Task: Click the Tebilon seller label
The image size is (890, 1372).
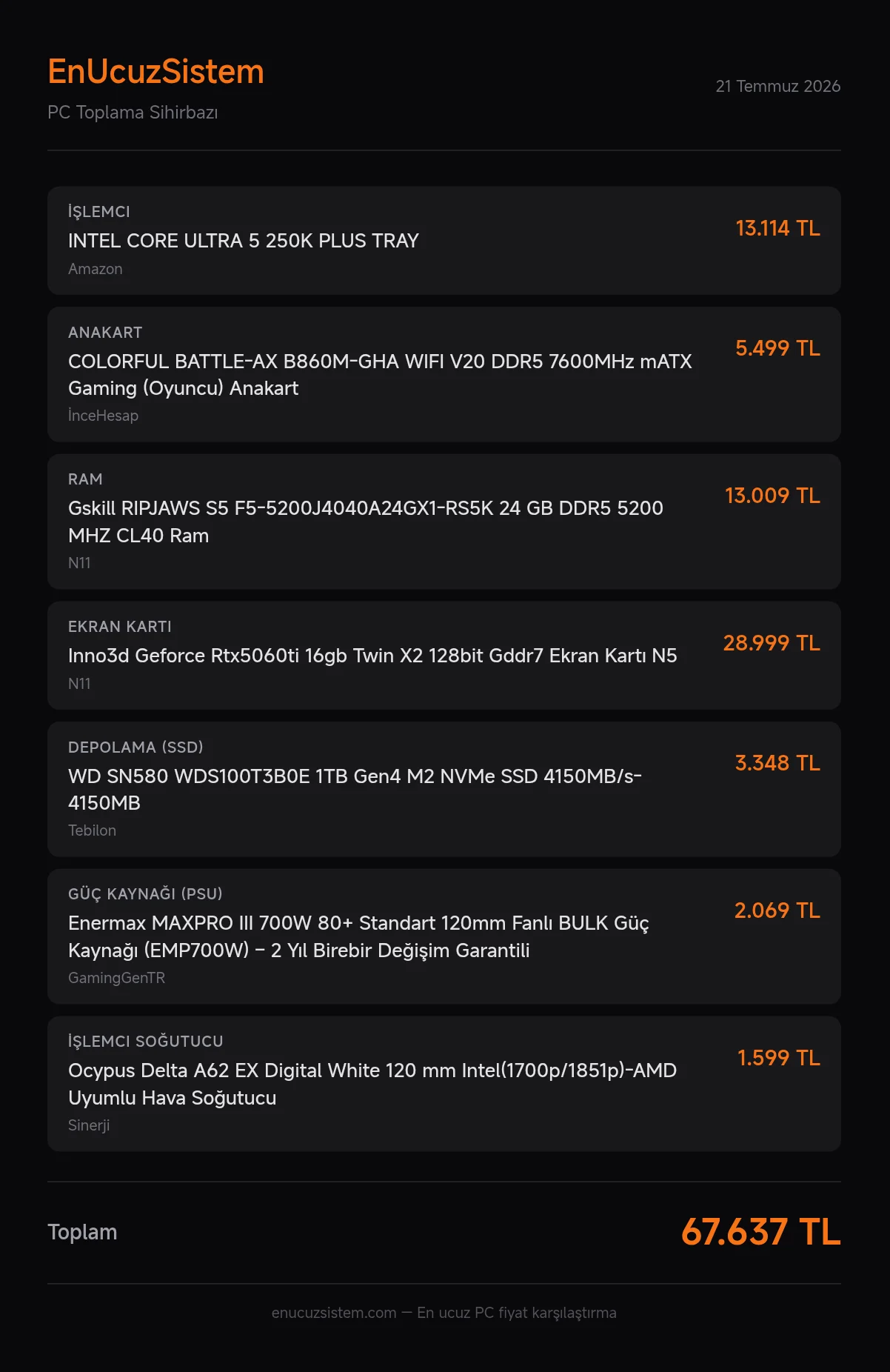Action: click(92, 830)
